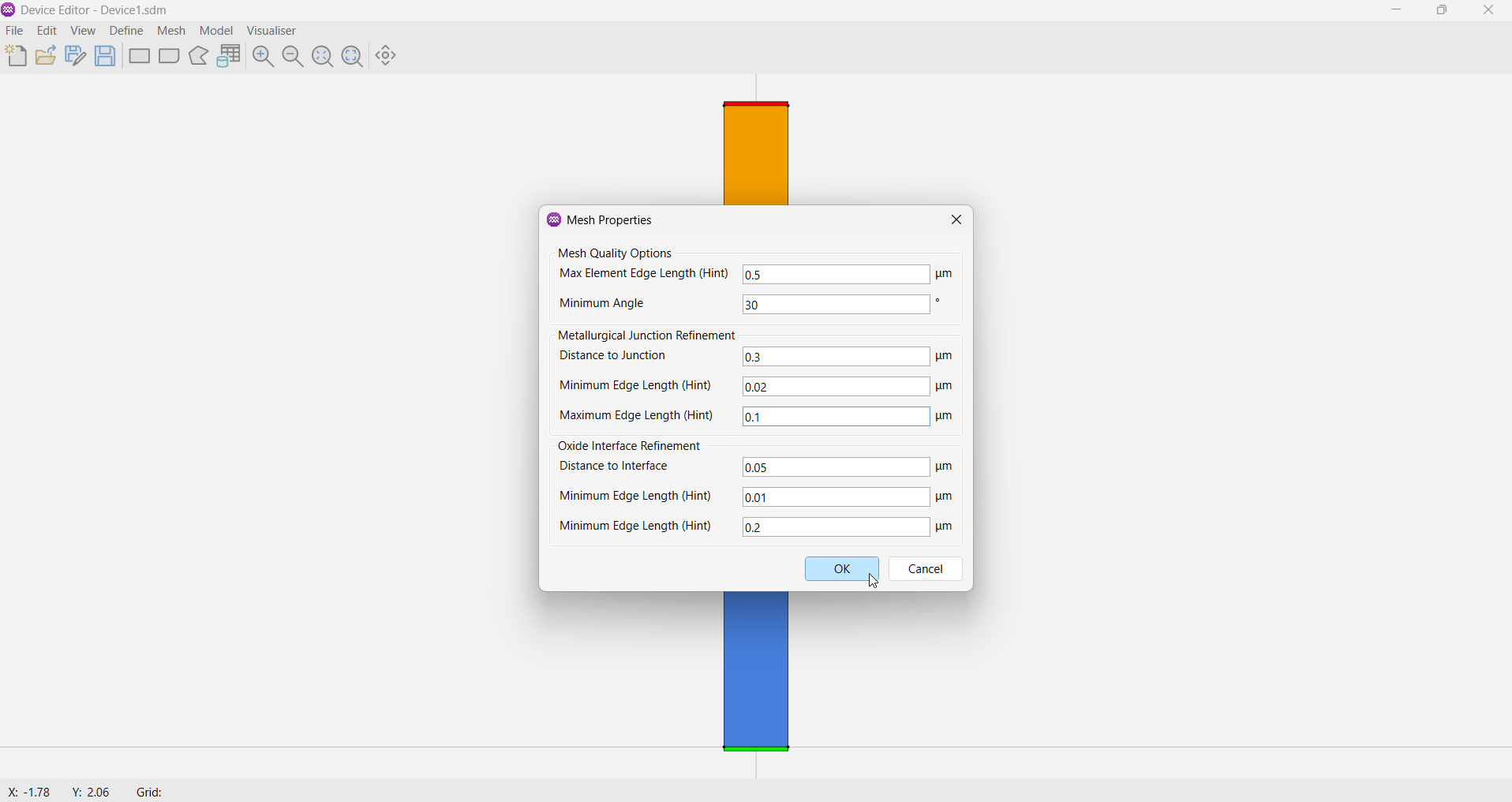Click the save floppy disk icon
Screen dimensions: 1512x802
[x=106, y=56]
